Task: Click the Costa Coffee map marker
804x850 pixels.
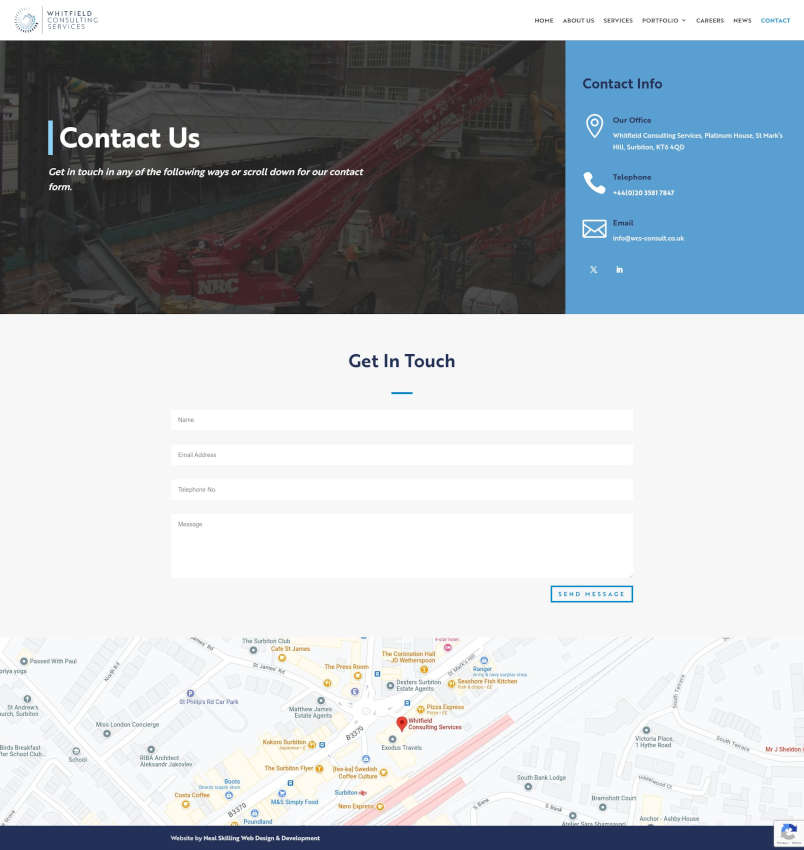Action: coord(185,803)
